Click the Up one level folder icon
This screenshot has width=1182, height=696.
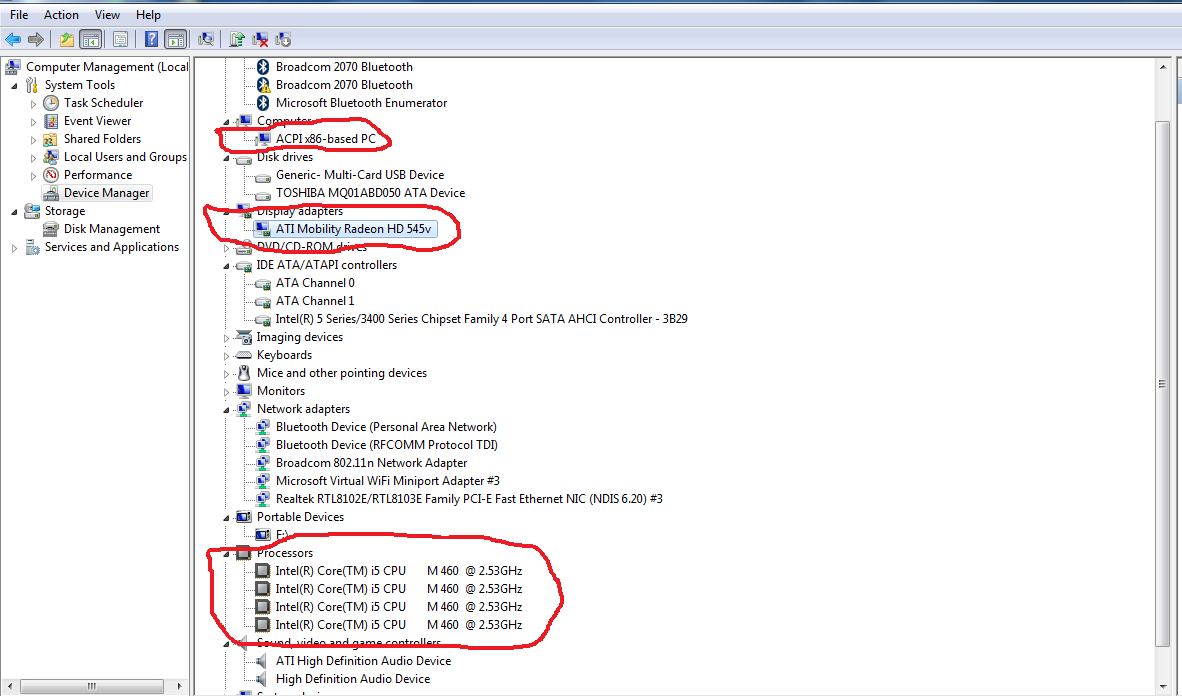66,39
